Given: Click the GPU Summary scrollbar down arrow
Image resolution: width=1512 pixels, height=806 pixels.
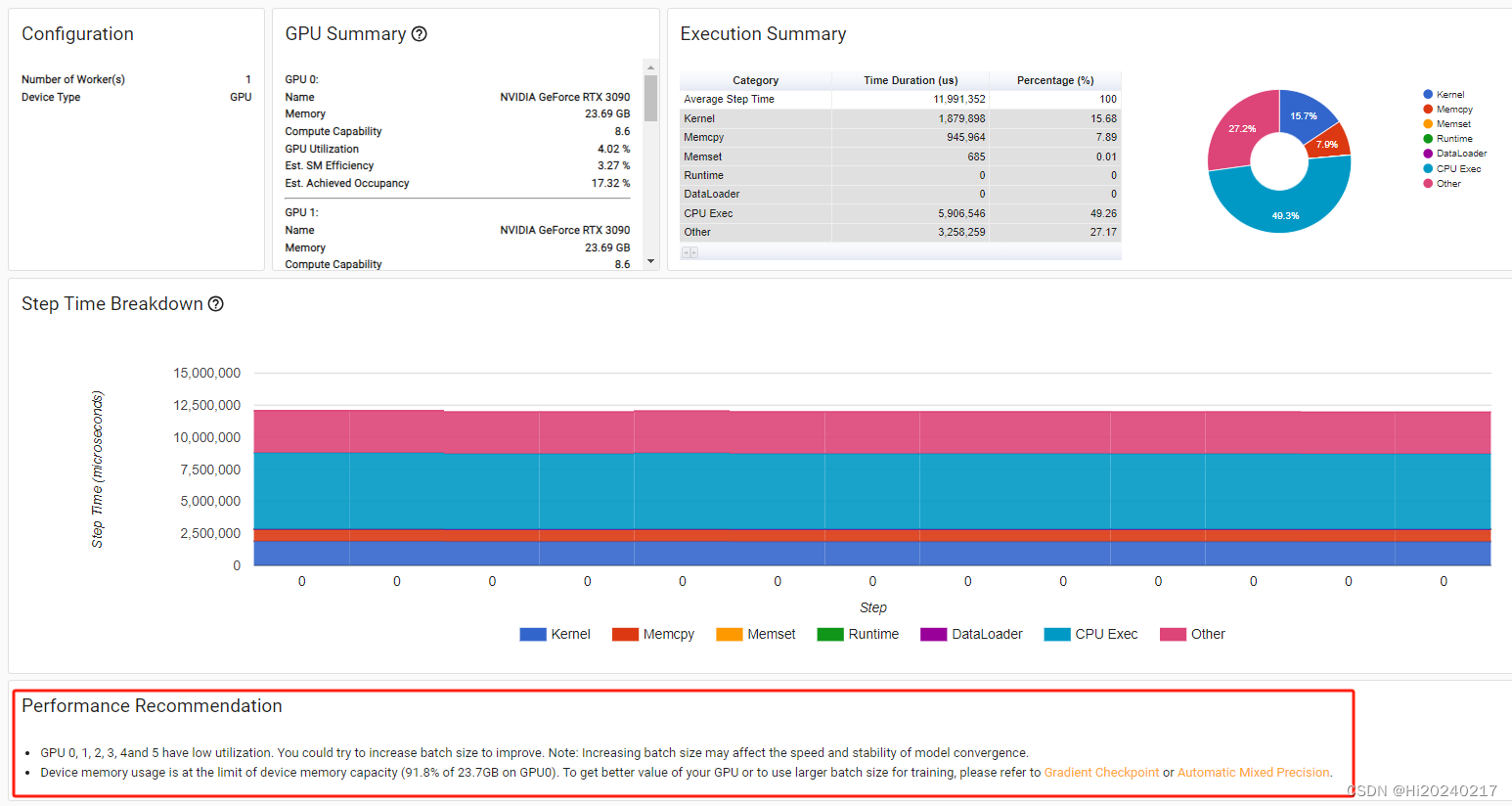Looking at the screenshot, I should coord(651,262).
